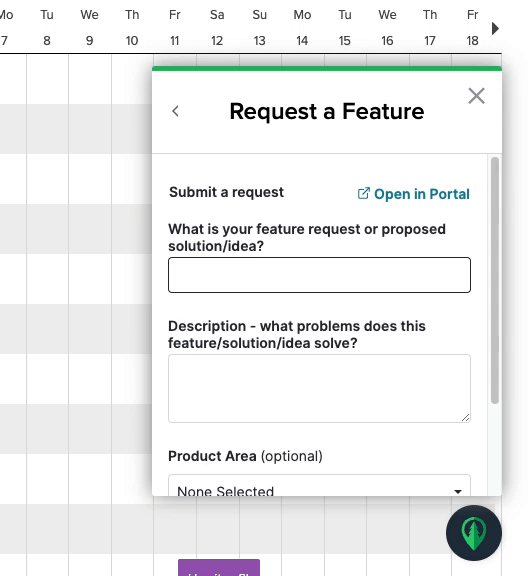This screenshot has height=576, width=532.
Task: Close the Request a Feature panel
Action: coord(477,96)
